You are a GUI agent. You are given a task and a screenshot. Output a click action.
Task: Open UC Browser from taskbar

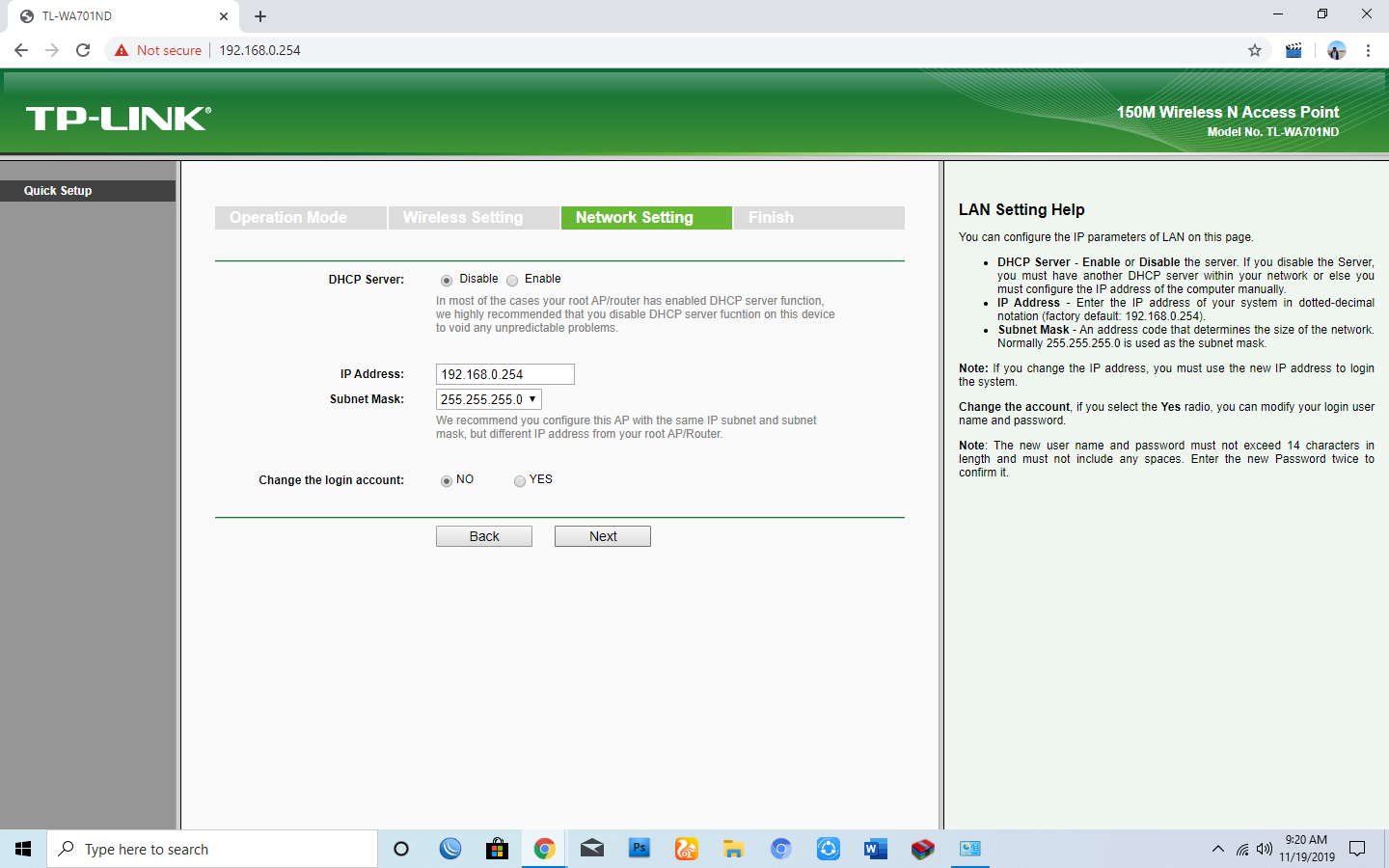pyautogui.click(x=686, y=849)
